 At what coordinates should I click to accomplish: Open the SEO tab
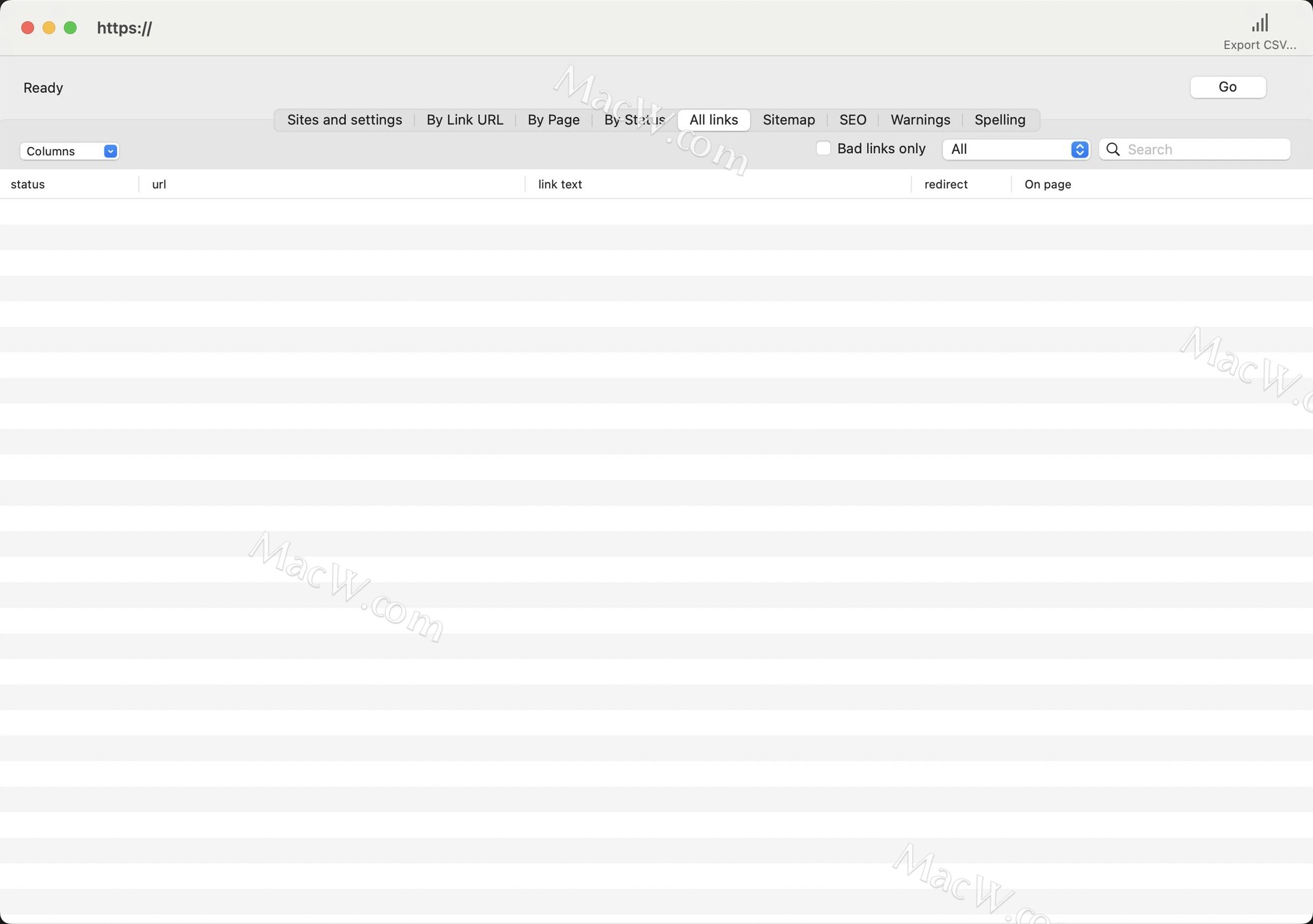(853, 120)
